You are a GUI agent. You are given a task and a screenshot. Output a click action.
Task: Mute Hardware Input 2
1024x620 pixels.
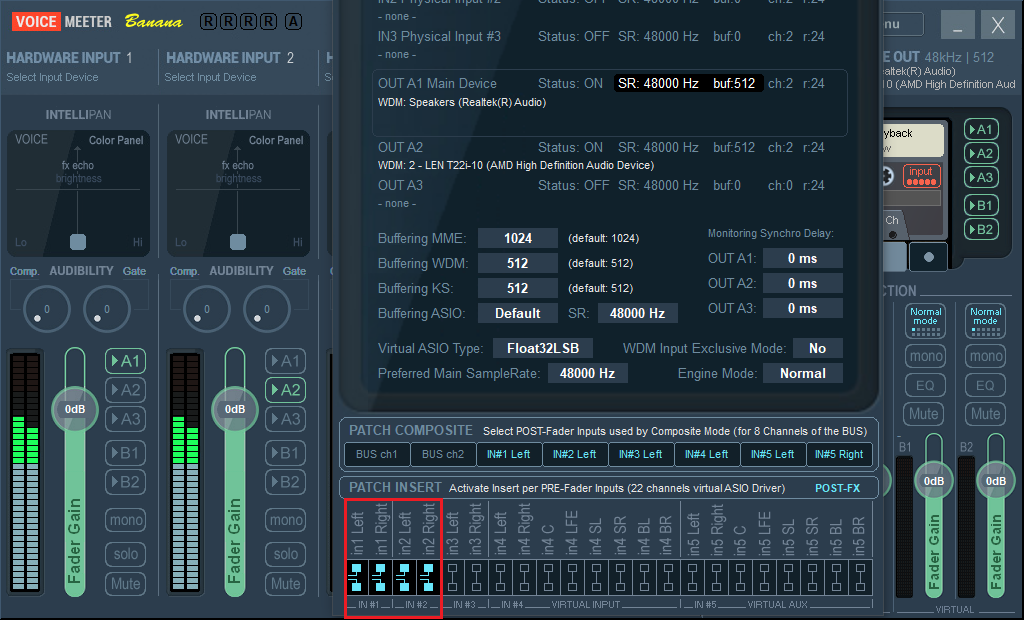pyautogui.click(x=285, y=583)
